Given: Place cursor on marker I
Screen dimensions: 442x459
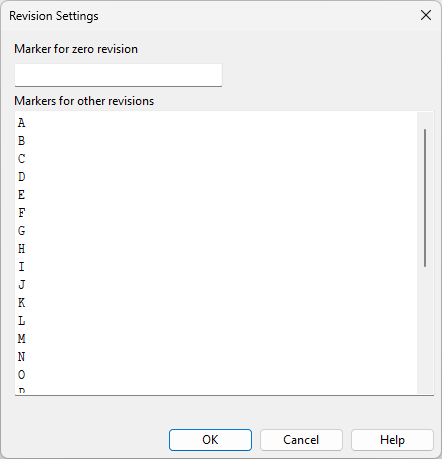Looking at the screenshot, I should point(22,267).
